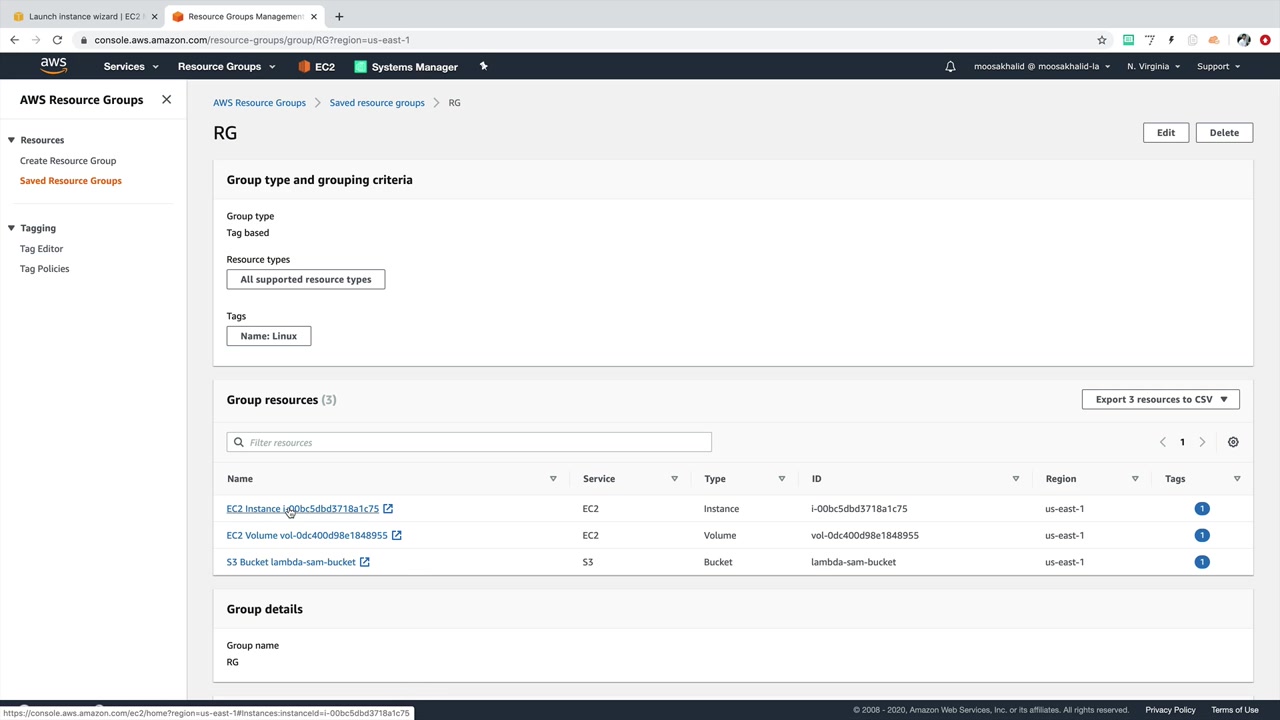The image size is (1280, 720).
Task: Select Create Resource Group in sidebar
Action: [x=68, y=161]
